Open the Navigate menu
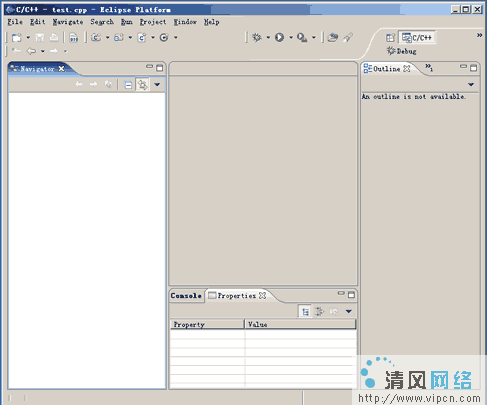This screenshot has width=487, height=405. 68,22
